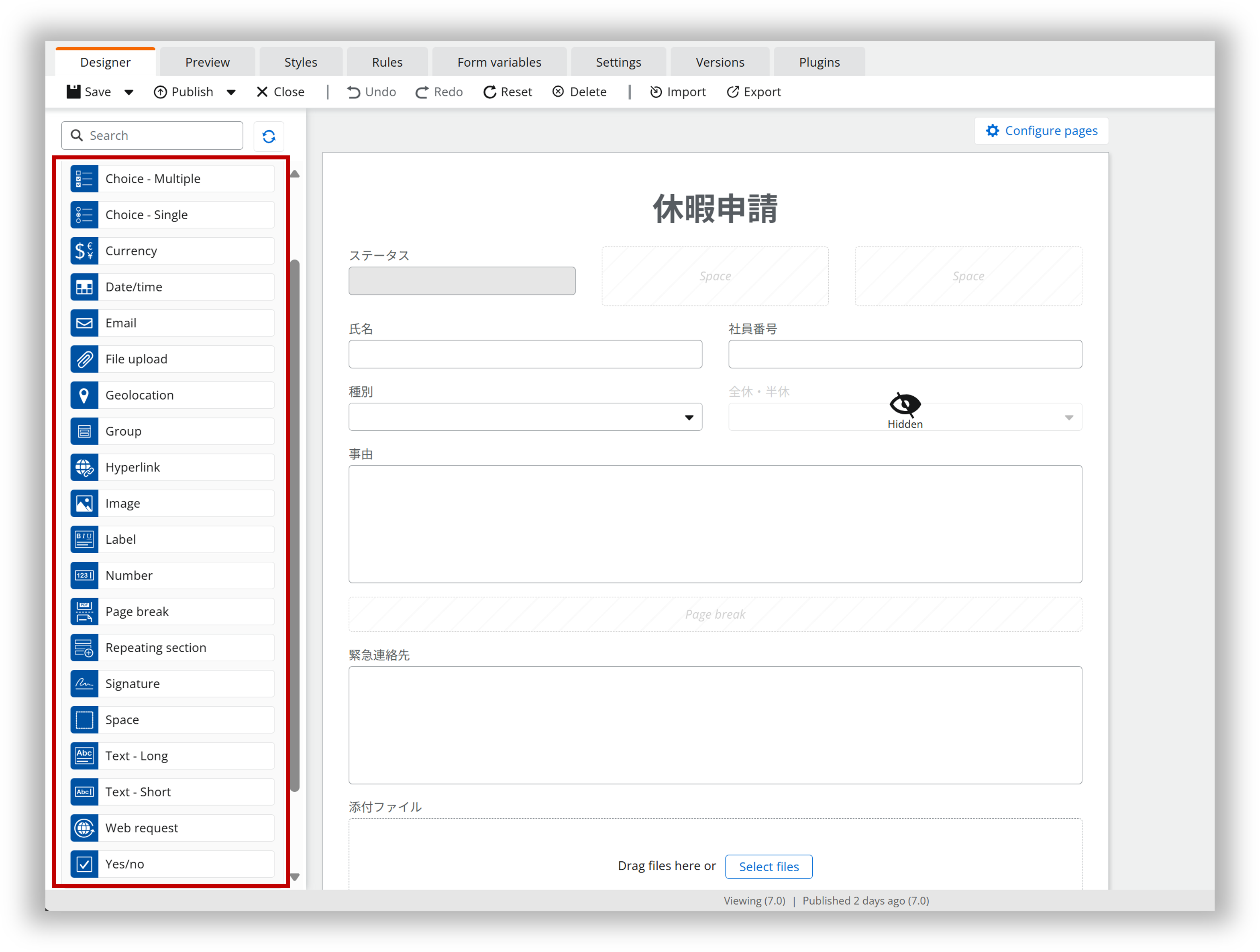Image resolution: width=1260 pixels, height=952 pixels.
Task: Select the Signature field icon
Action: (x=84, y=683)
